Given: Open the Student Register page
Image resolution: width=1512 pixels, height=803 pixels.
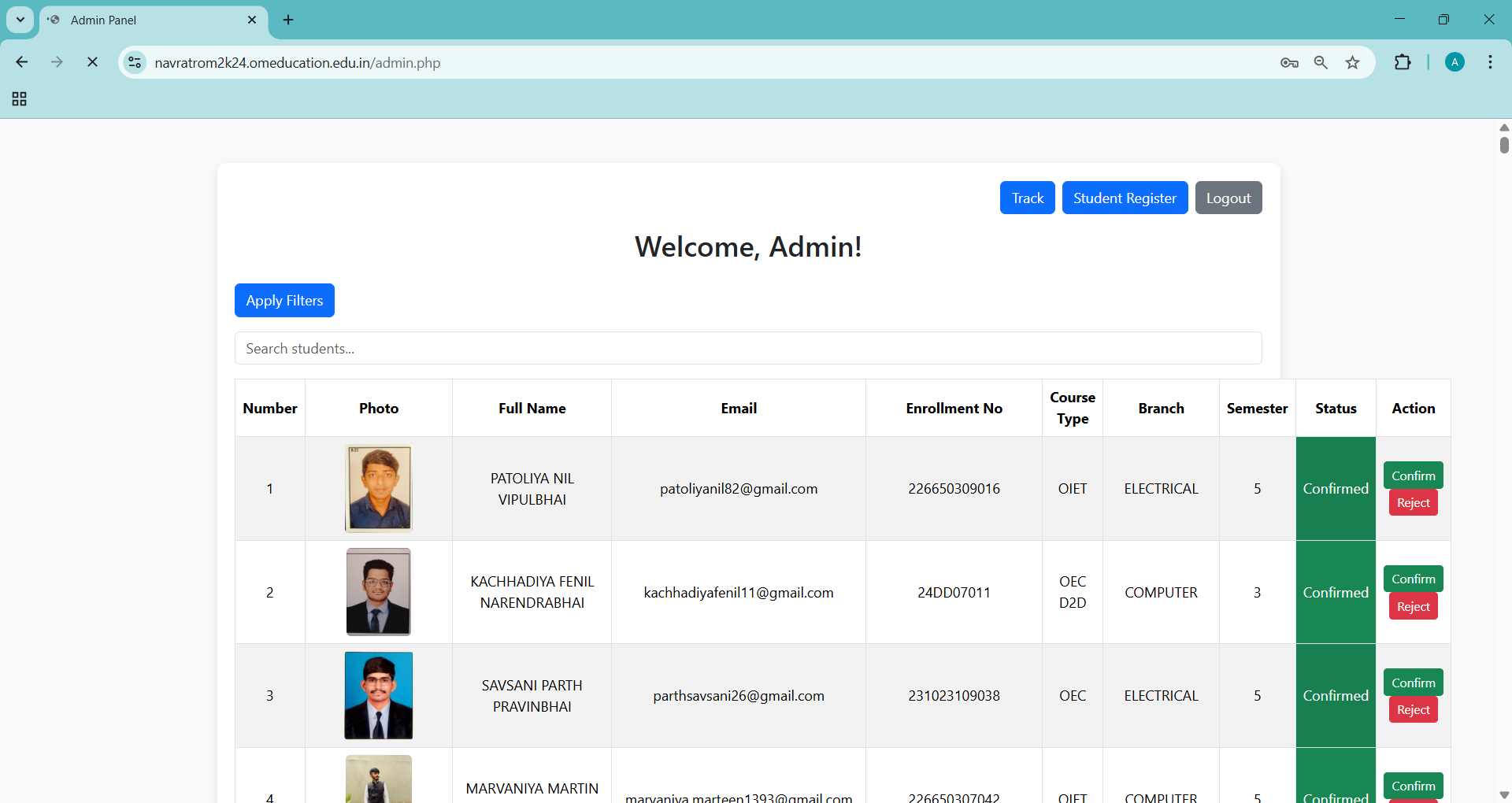Looking at the screenshot, I should coord(1124,198).
